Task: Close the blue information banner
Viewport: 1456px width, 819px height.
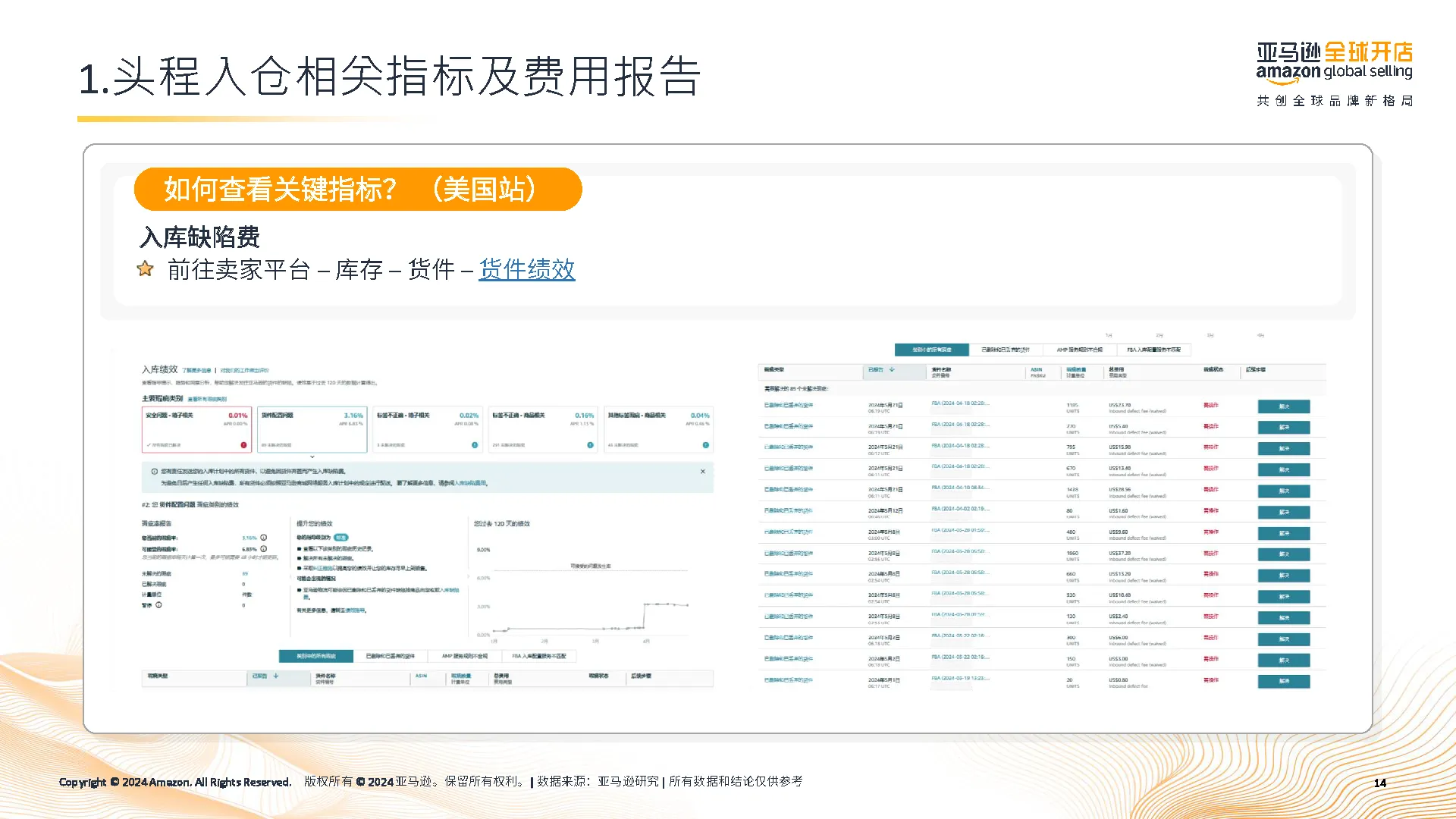Action: [x=703, y=472]
